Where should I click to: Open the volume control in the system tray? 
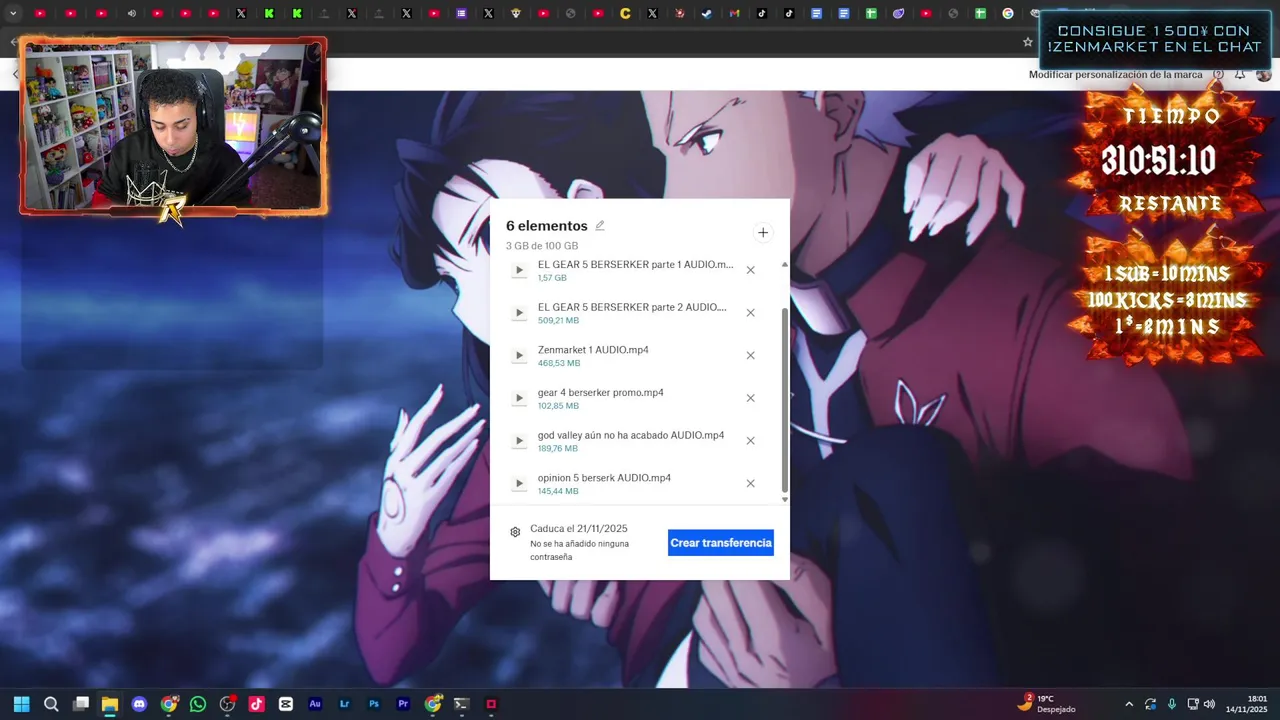pyautogui.click(x=1210, y=704)
